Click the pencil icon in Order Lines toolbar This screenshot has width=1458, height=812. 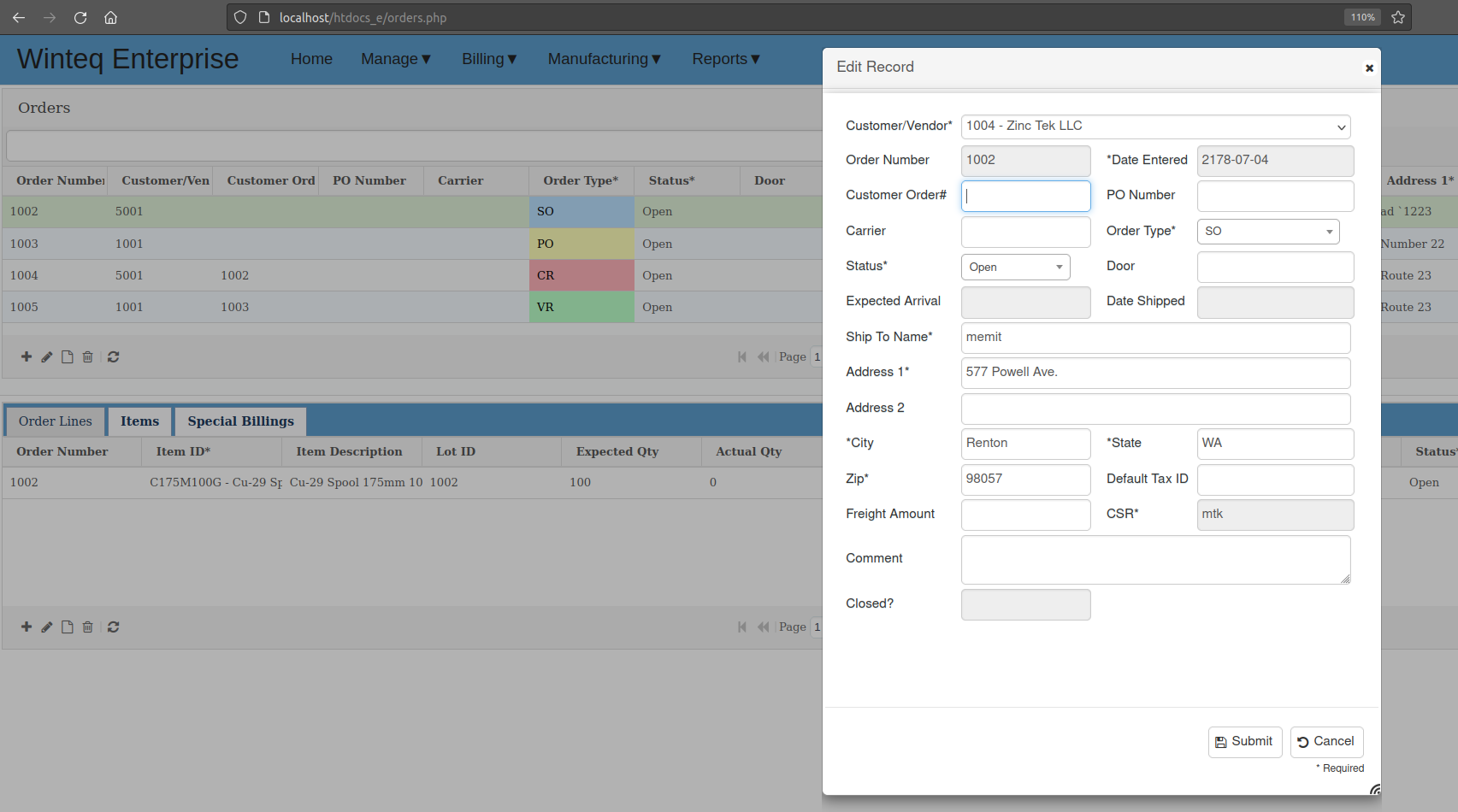tap(47, 627)
